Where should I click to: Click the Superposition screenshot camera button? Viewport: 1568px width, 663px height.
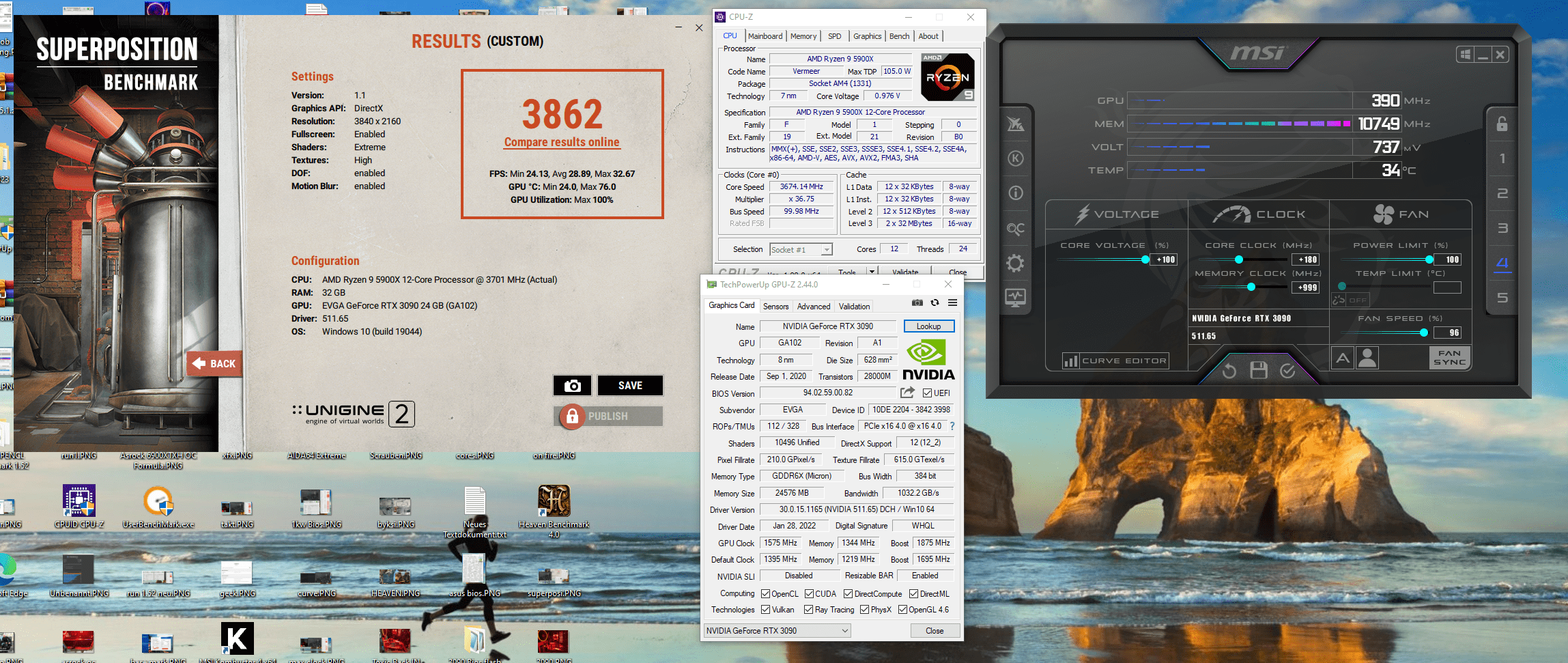pos(572,386)
